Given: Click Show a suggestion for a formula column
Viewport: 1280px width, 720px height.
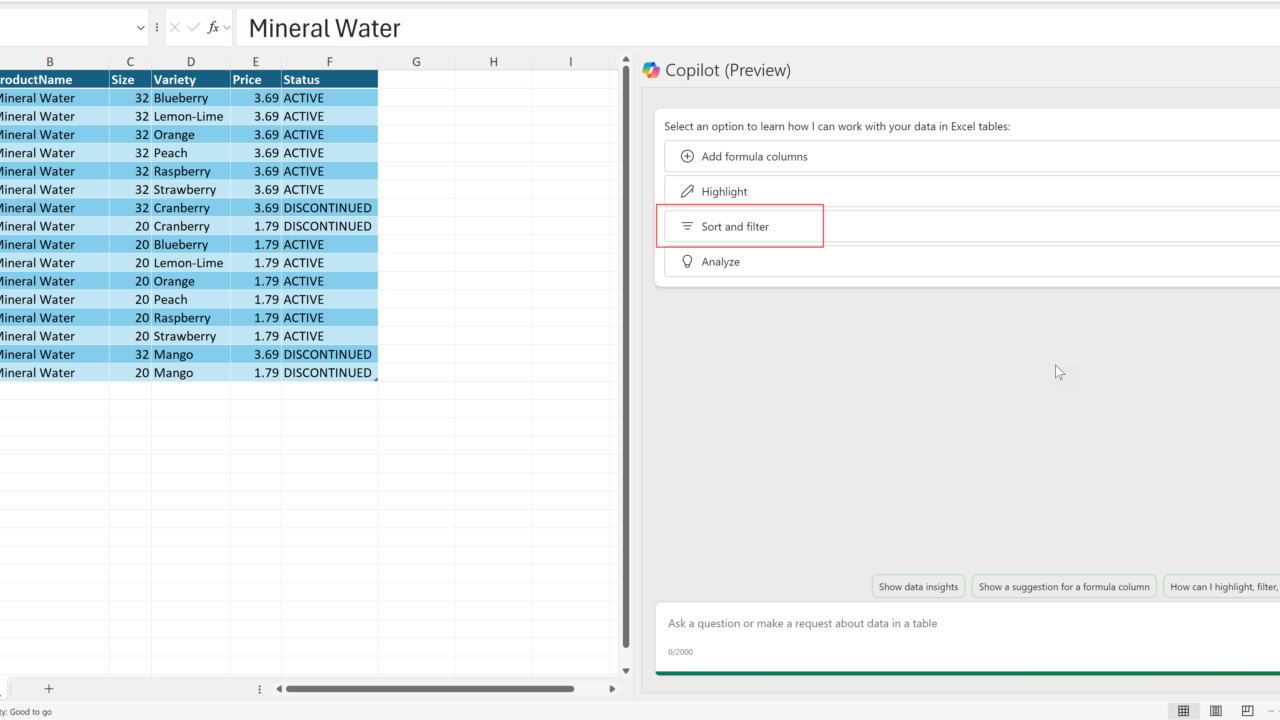Looking at the screenshot, I should tap(1064, 587).
